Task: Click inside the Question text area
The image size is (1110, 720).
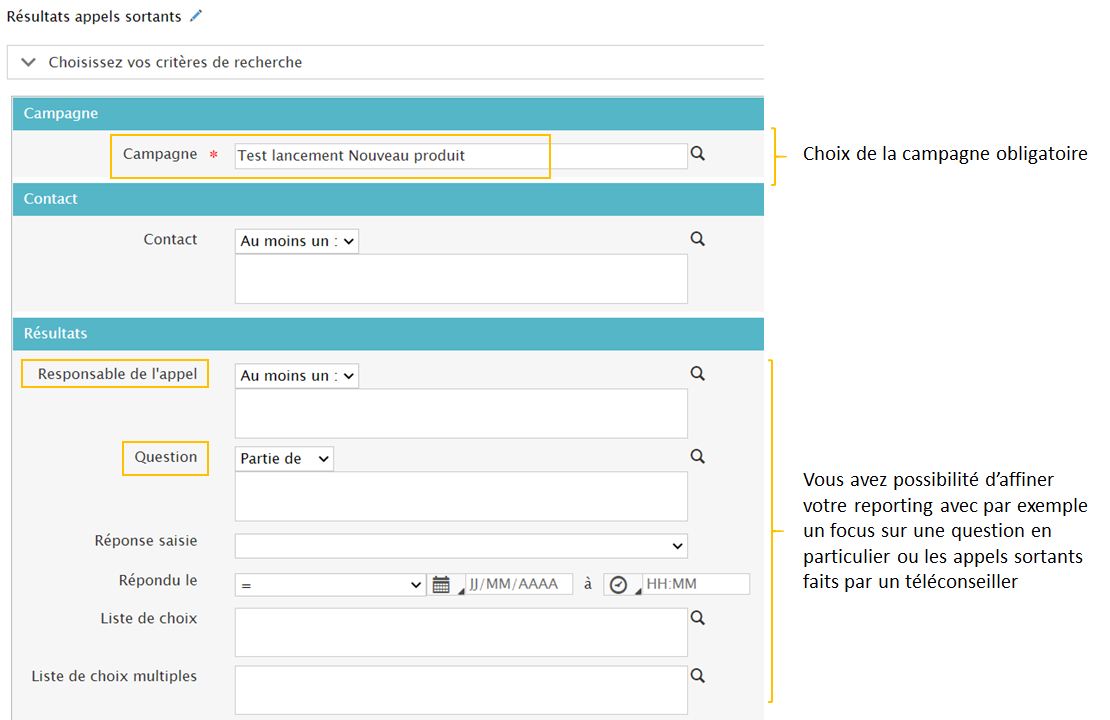Action: click(461, 496)
